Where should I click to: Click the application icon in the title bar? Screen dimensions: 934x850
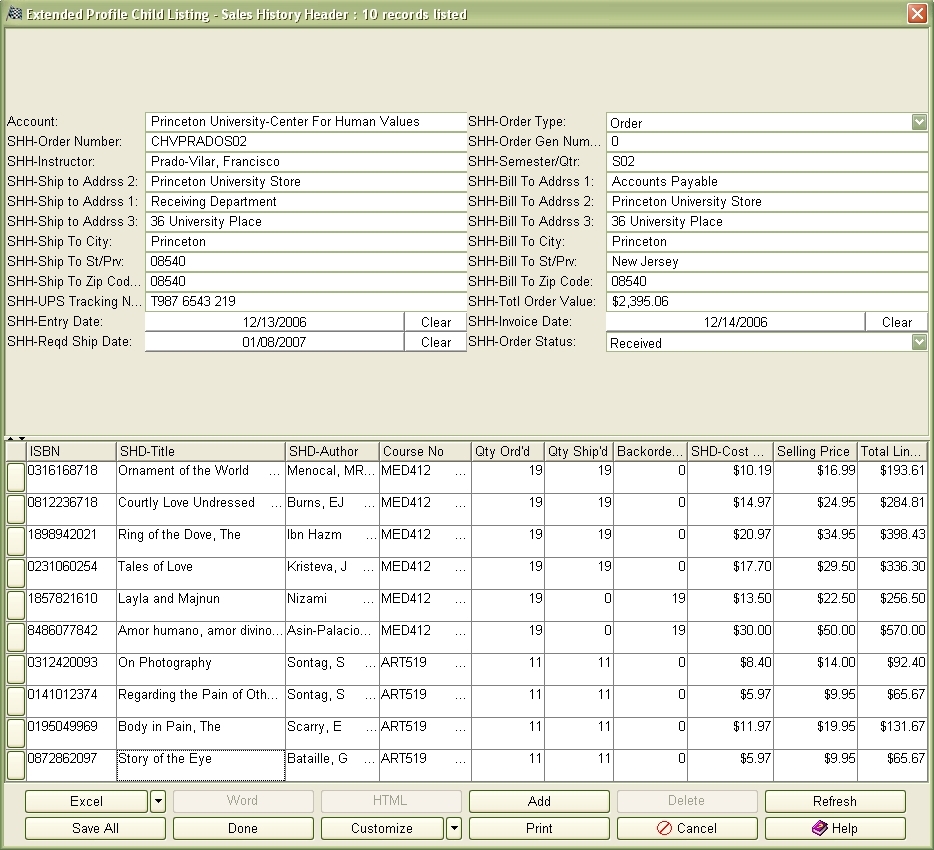[13, 14]
